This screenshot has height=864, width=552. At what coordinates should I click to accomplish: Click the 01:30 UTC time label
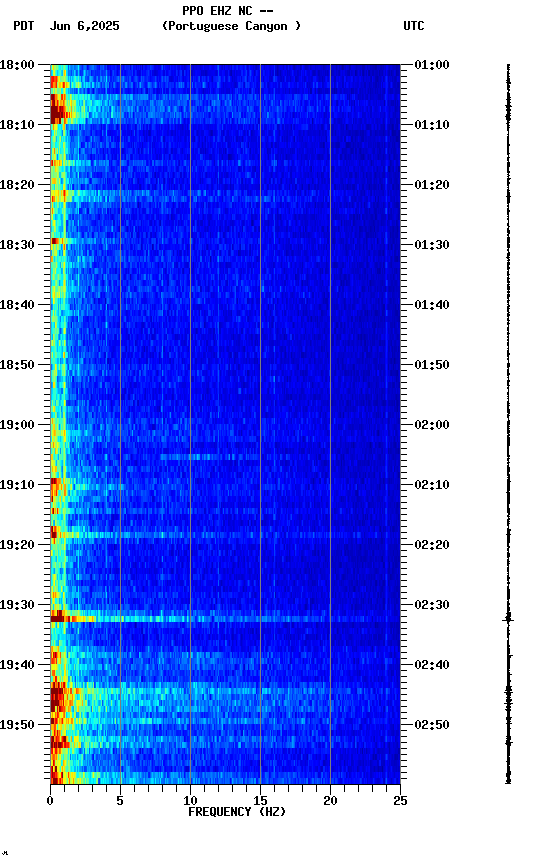(x=432, y=245)
